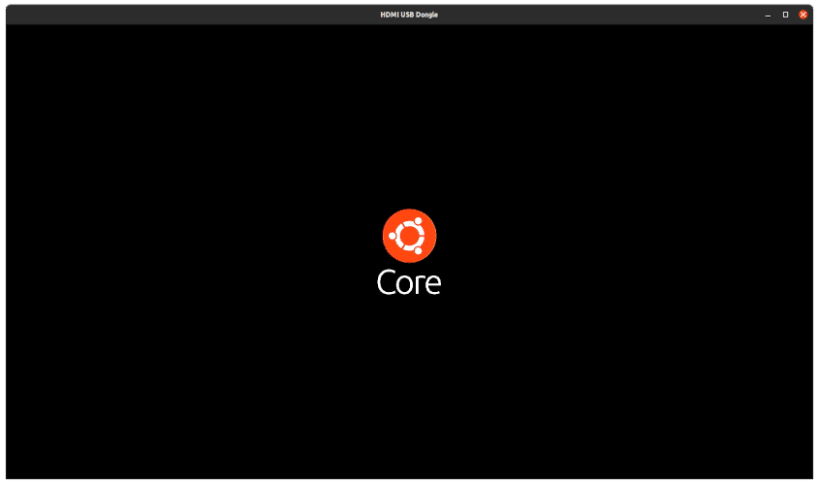Click the Ubuntu Core circular logo
The height and width of the screenshot is (485, 819).
pyautogui.click(x=409, y=235)
